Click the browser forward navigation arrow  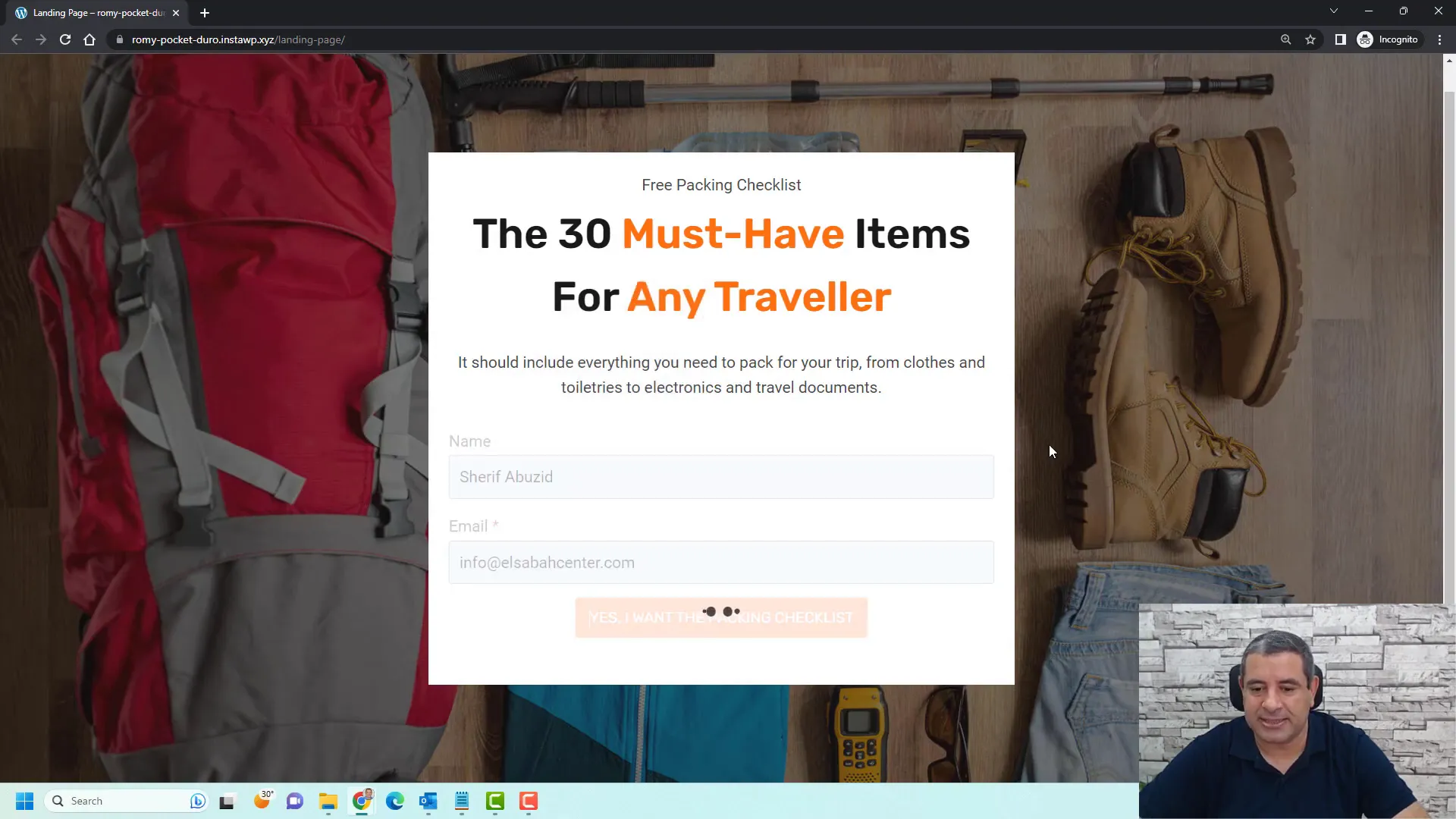click(40, 39)
